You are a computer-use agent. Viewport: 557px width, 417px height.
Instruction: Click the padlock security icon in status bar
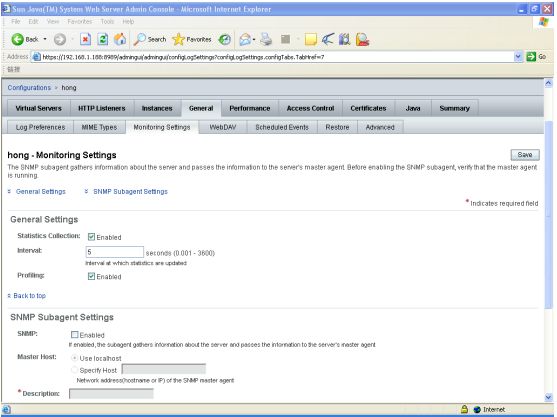(x=464, y=409)
